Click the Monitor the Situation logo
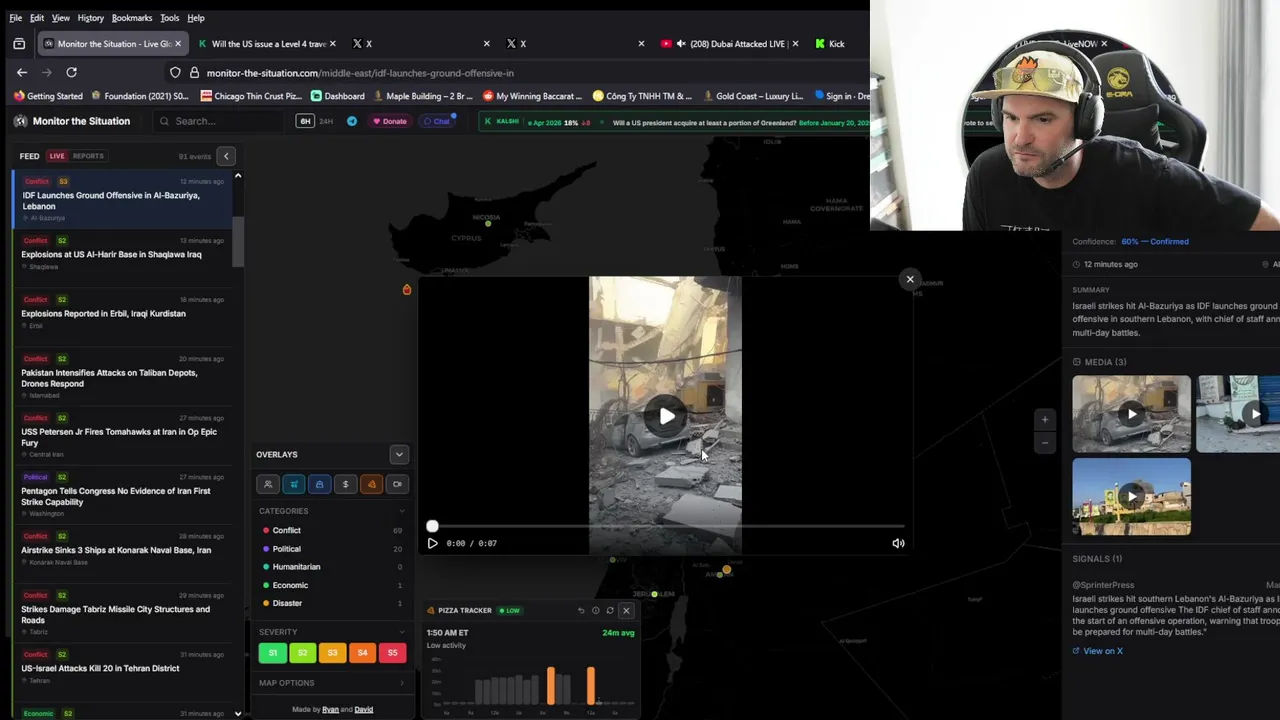Screen dimensions: 1280x720 coord(20,121)
